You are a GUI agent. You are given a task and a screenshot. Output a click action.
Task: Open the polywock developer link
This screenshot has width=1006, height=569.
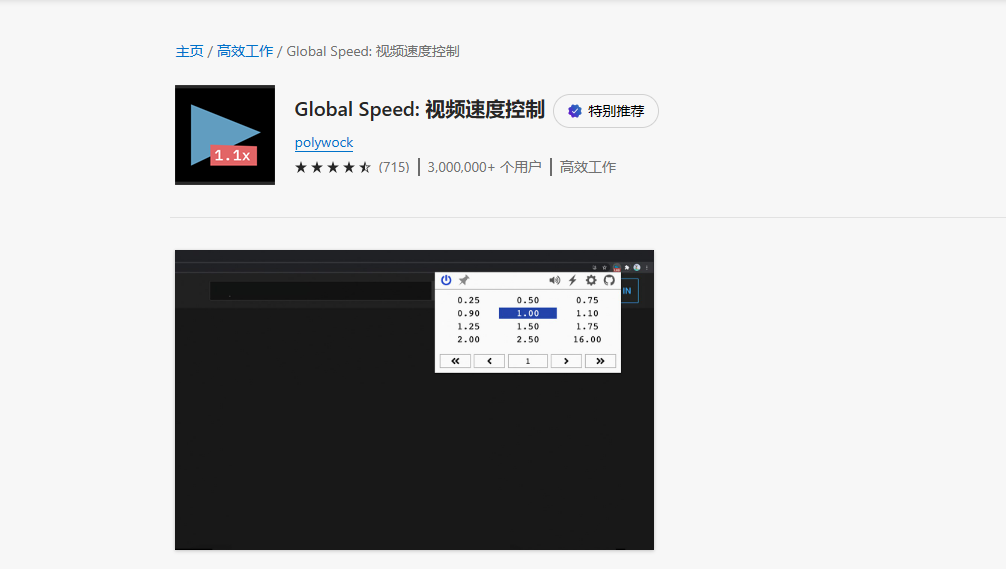[x=324, y=142]
